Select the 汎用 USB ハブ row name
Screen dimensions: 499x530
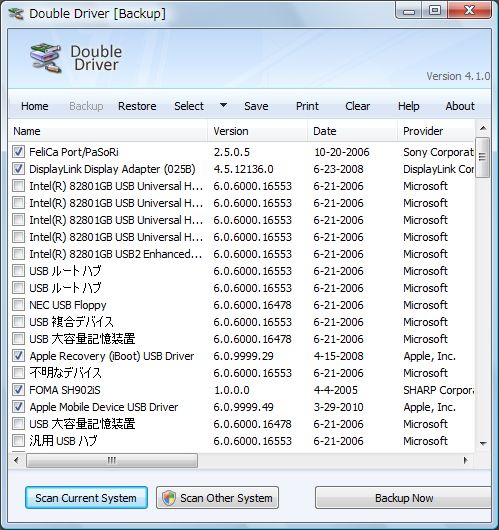tap(63, 441)
